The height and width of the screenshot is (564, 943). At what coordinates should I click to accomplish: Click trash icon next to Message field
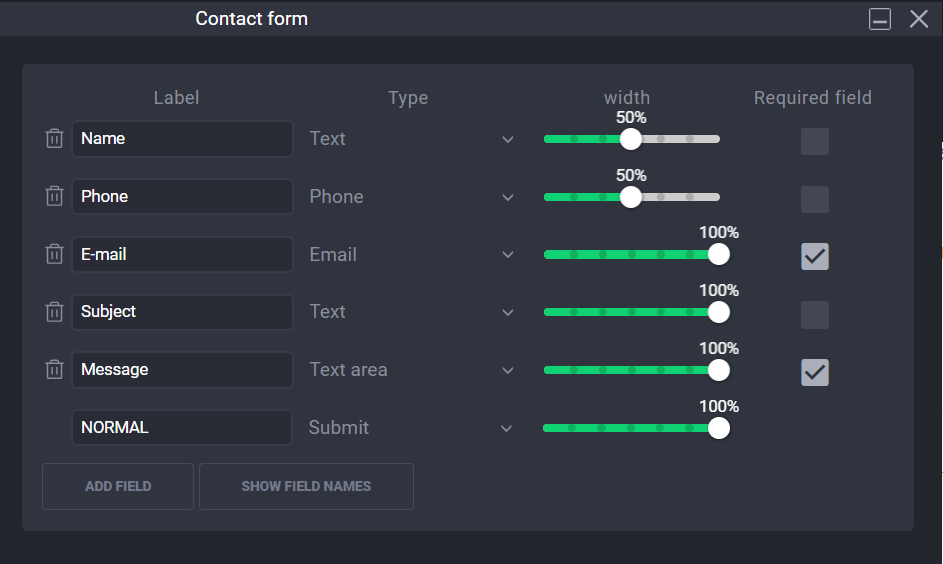pos(55,370)
